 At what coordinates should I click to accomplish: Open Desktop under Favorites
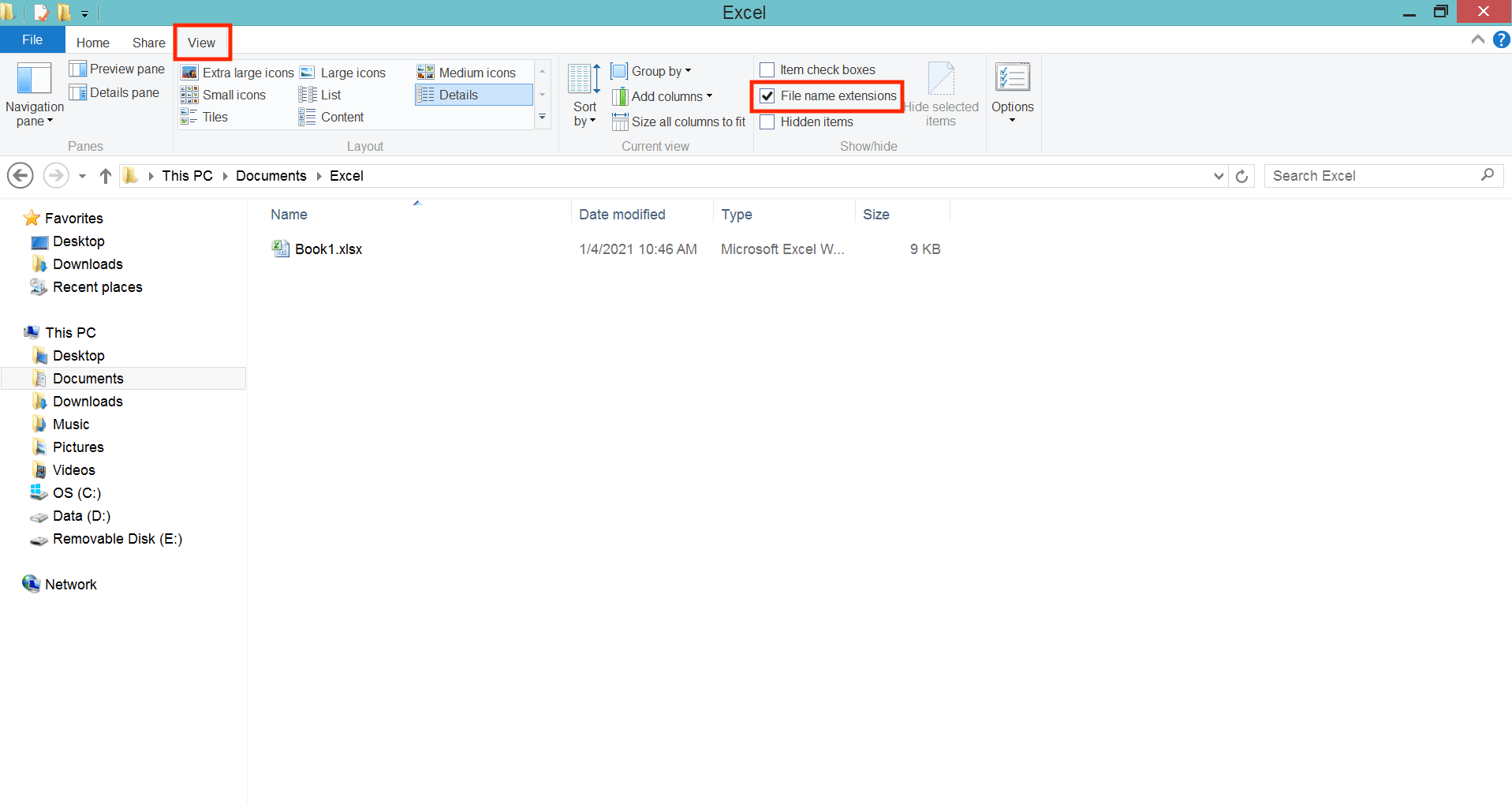[x=68, y=241]
